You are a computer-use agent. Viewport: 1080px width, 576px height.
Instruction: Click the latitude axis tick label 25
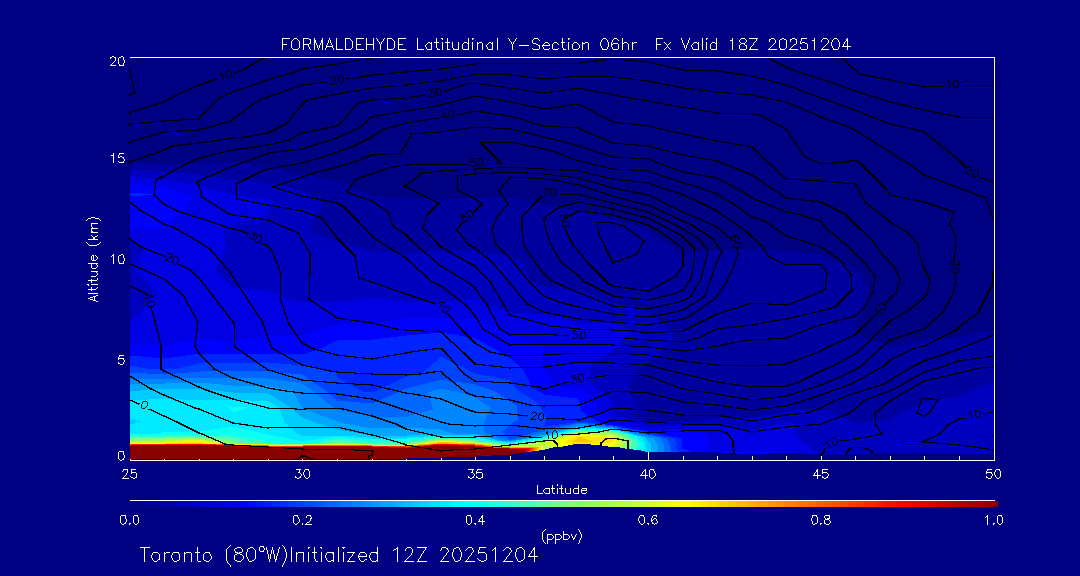tap(129, 473)
